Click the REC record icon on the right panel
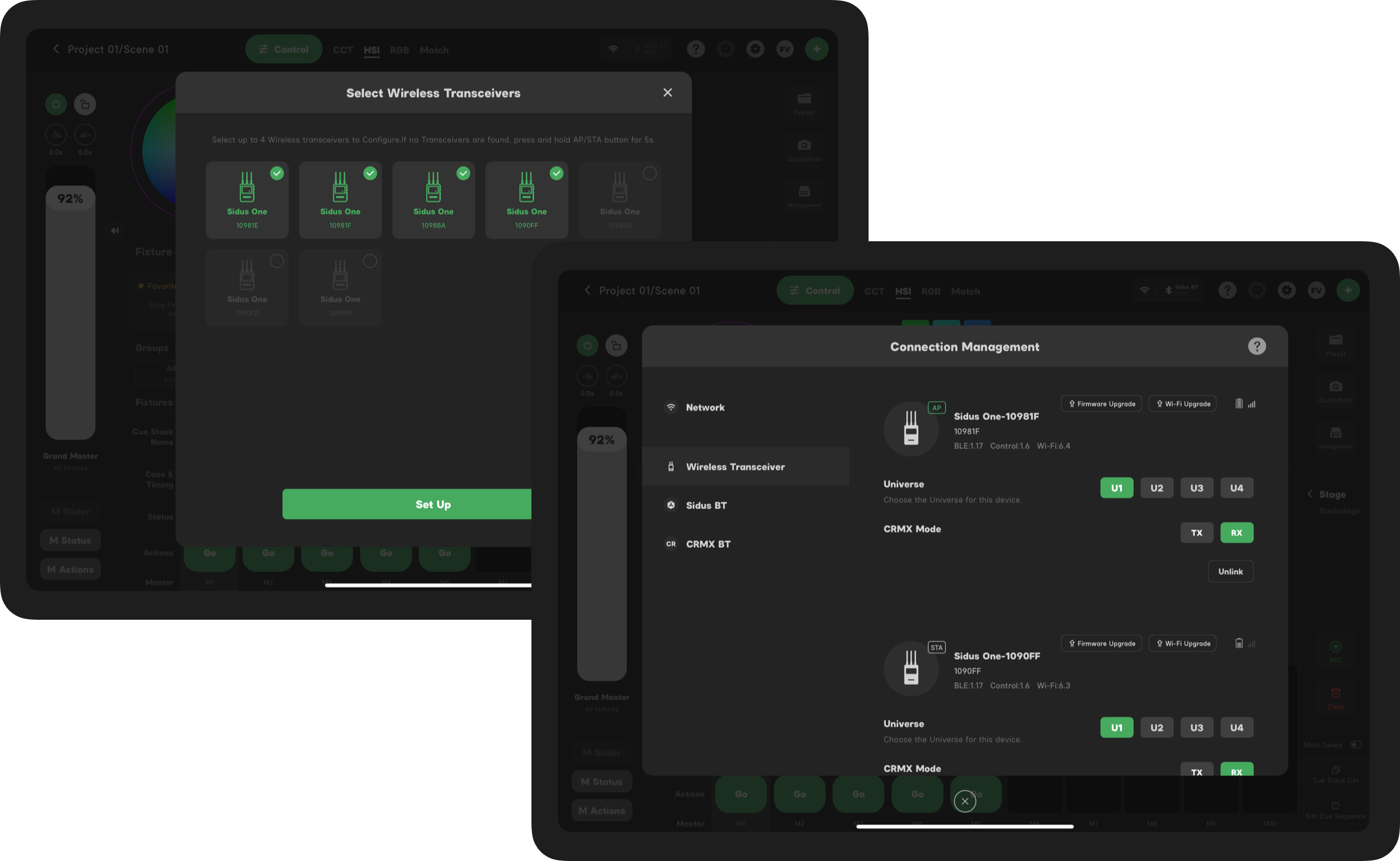The width and height of the screenshot is (1400, 861). pyautogui.click(x=1335, y=647)
